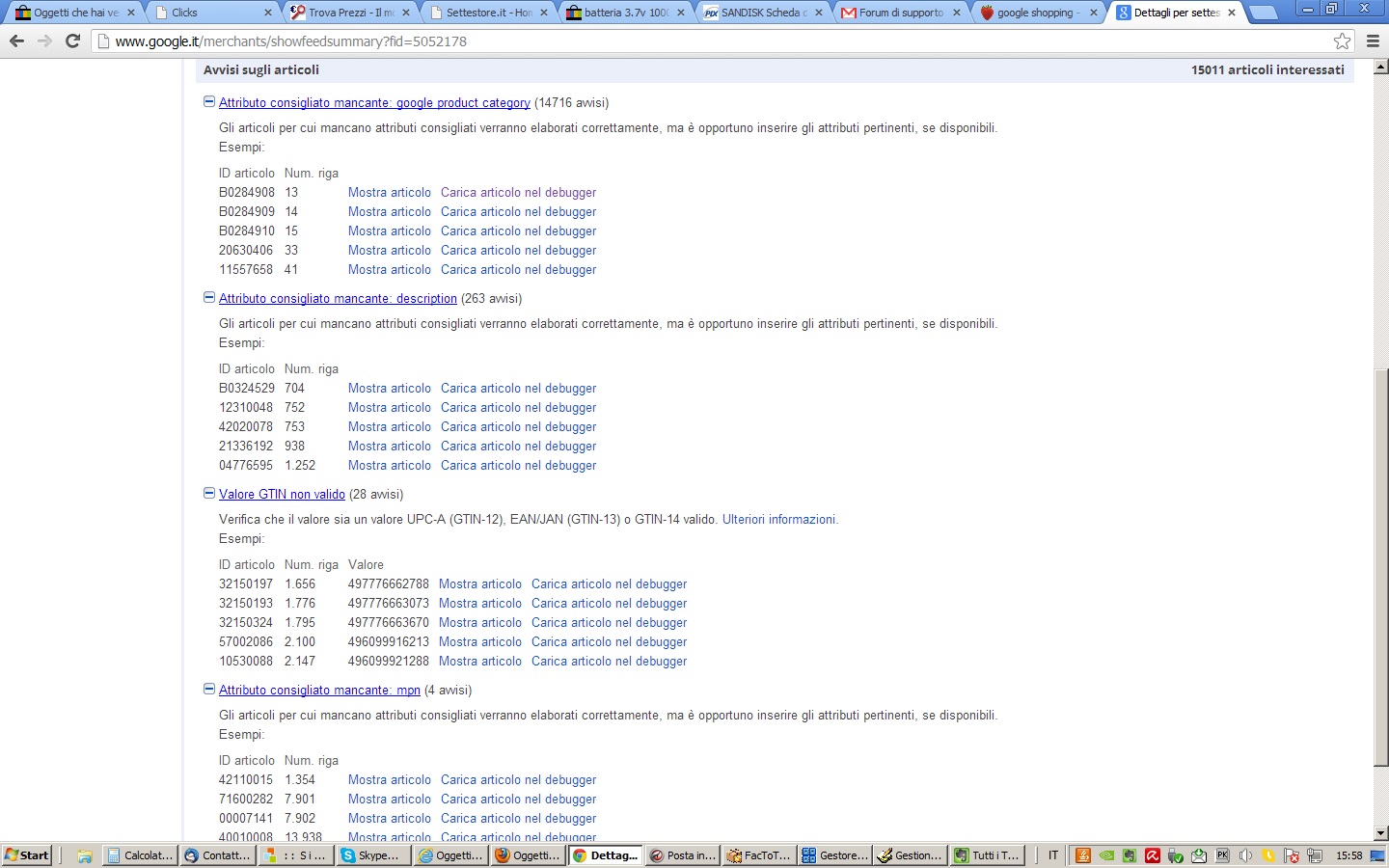Click 'Carica articolo nel debugger' for item B0284910
Viewport: 1389px width, 868px height.
tap(518, 231)
